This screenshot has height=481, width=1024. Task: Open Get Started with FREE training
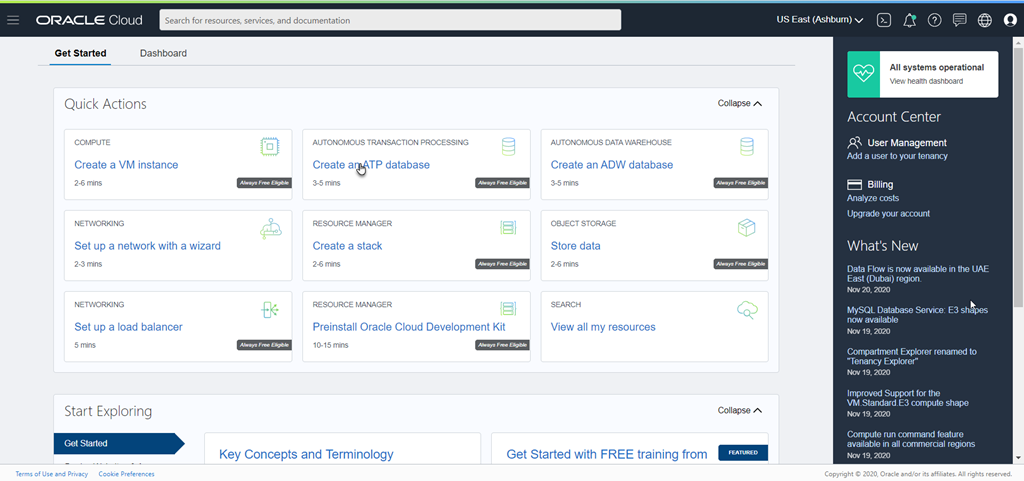(607, 454)
